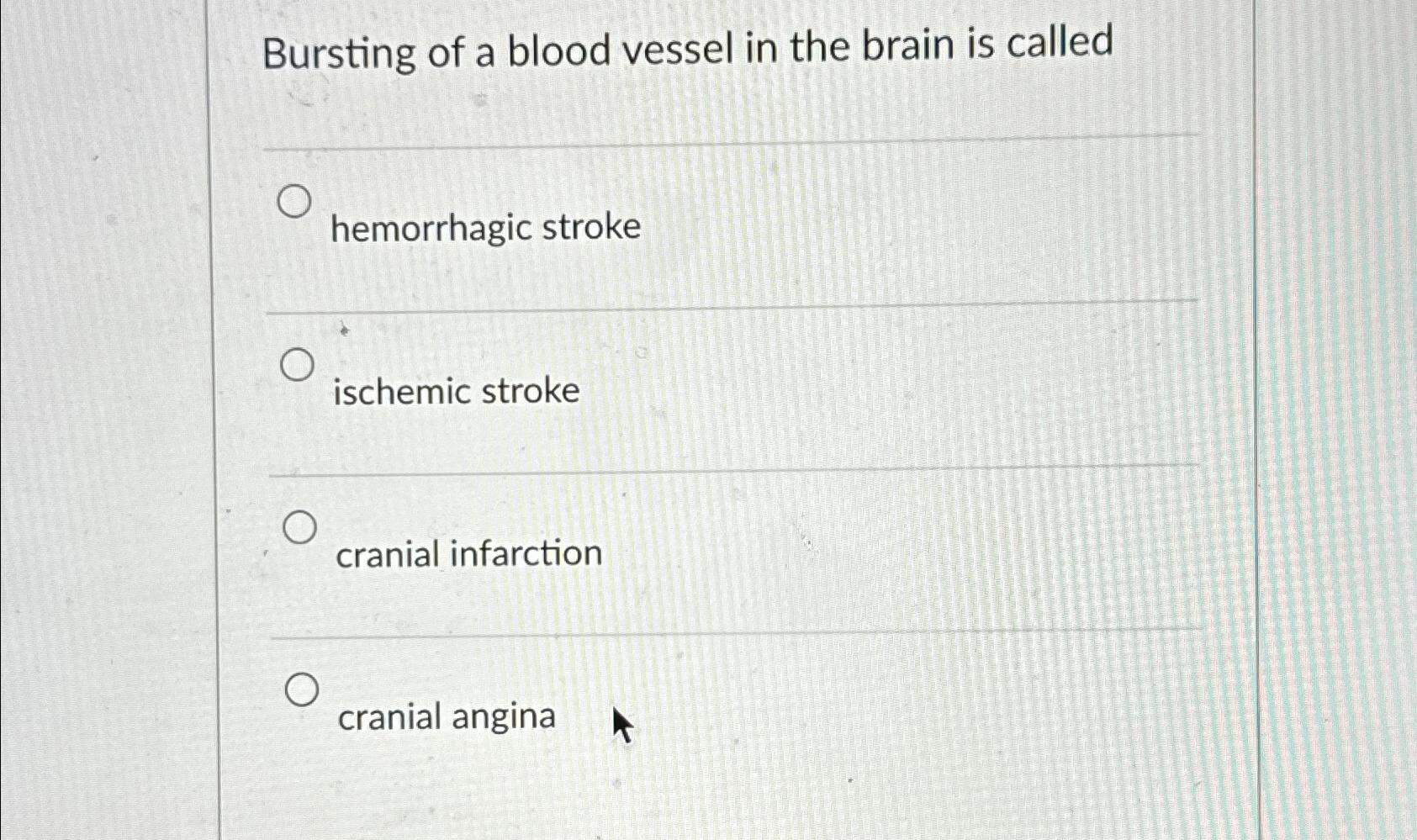This screenshot has height=840, width=1417.
Task: Select the cranial angina radio button
Action: pos(303,691)
